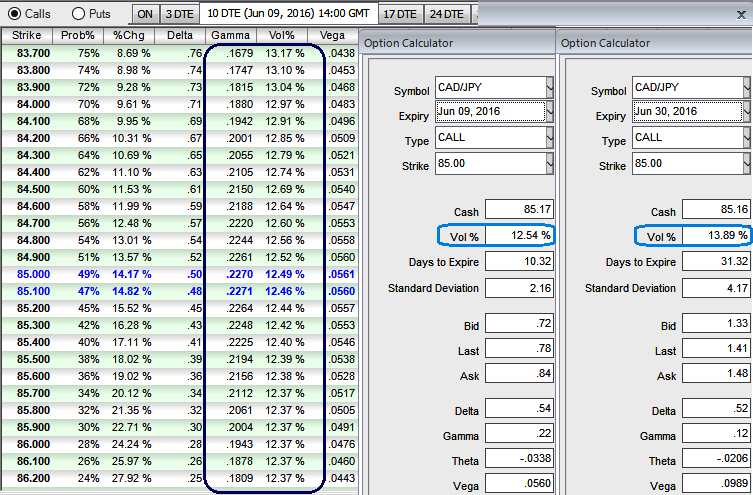Image resolution: width=753 pixels, height=495 pixels.
Task: Click the Standard Deviation field showing 4.17
Action: click(x=716, y=288)
